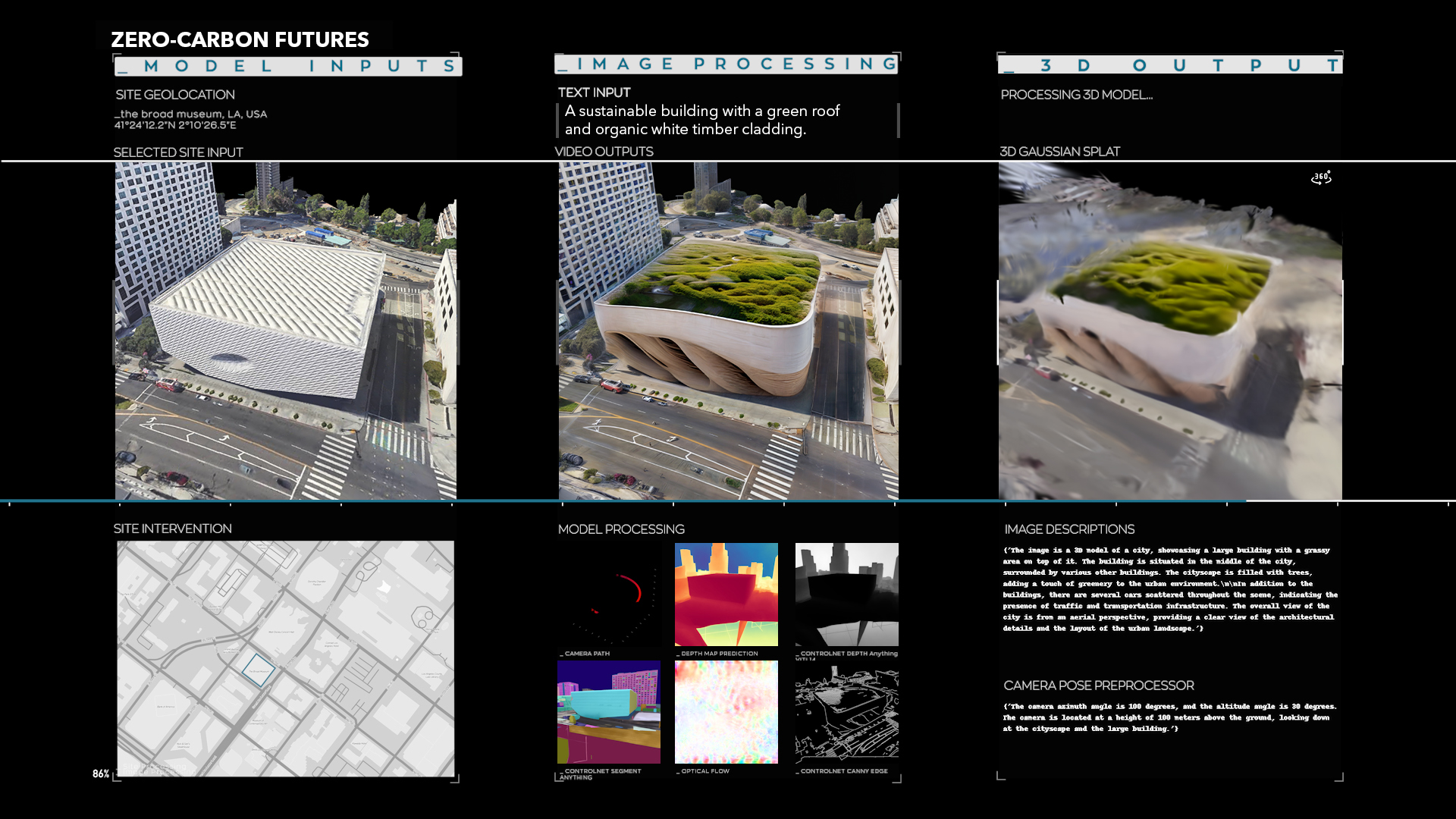
Task: Select the Model Inputs header tab
Action: (288, 66)
